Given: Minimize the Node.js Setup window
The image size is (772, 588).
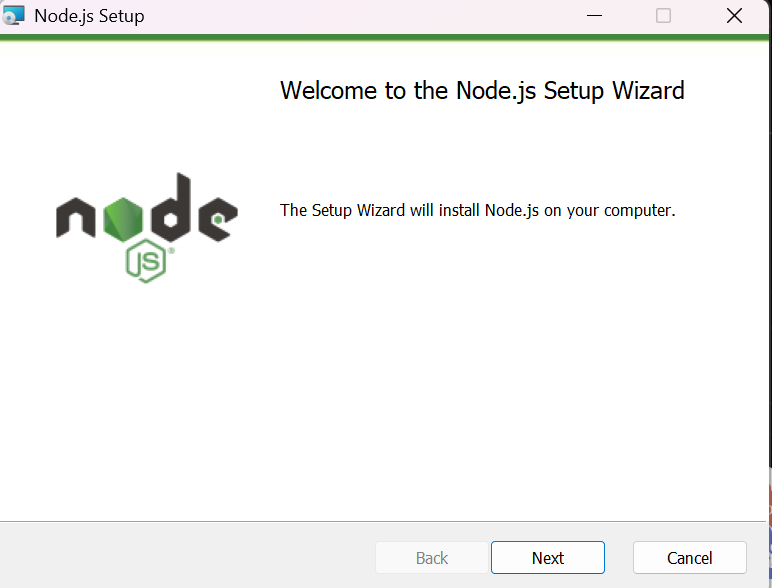Looking at the screenshot, I should [594, 16].
